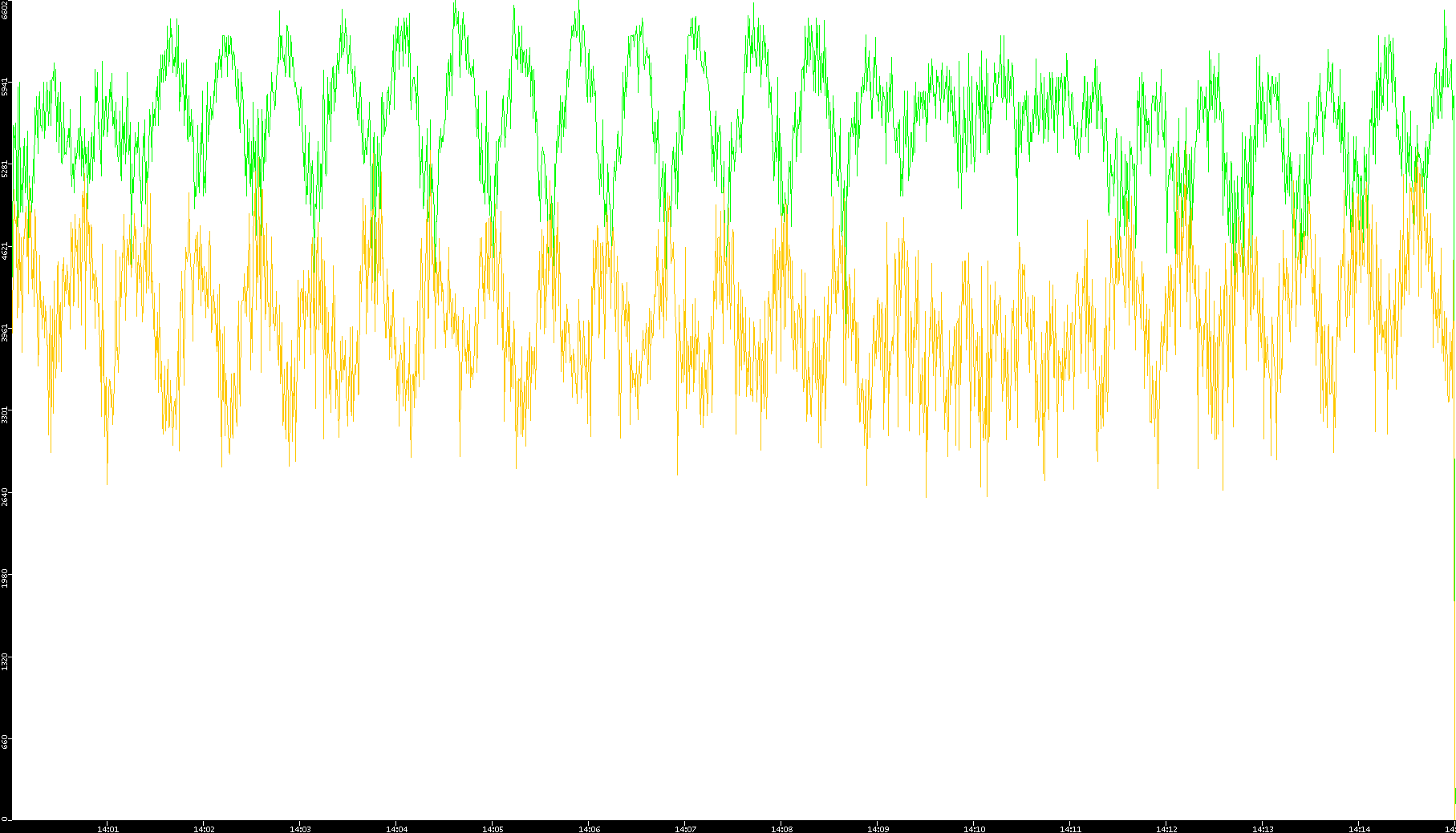1456x833 pixels.
Task: Click the 14:02 time axis label
Action: 204,829
